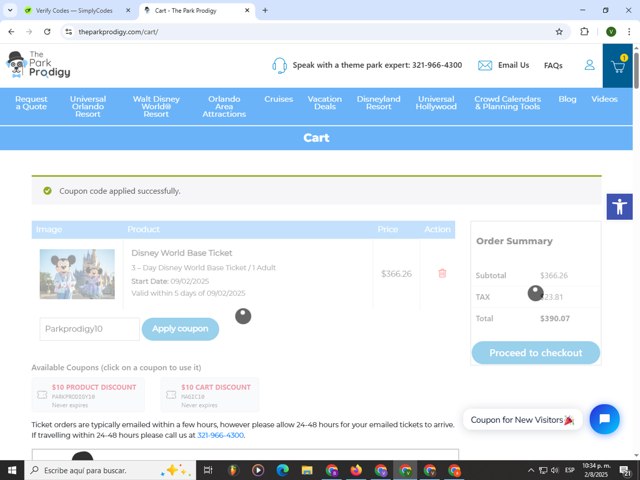This screenshot has width=640, height=480.
Task: Click the Coupon code applied successfully message
Action: [120, 191]
